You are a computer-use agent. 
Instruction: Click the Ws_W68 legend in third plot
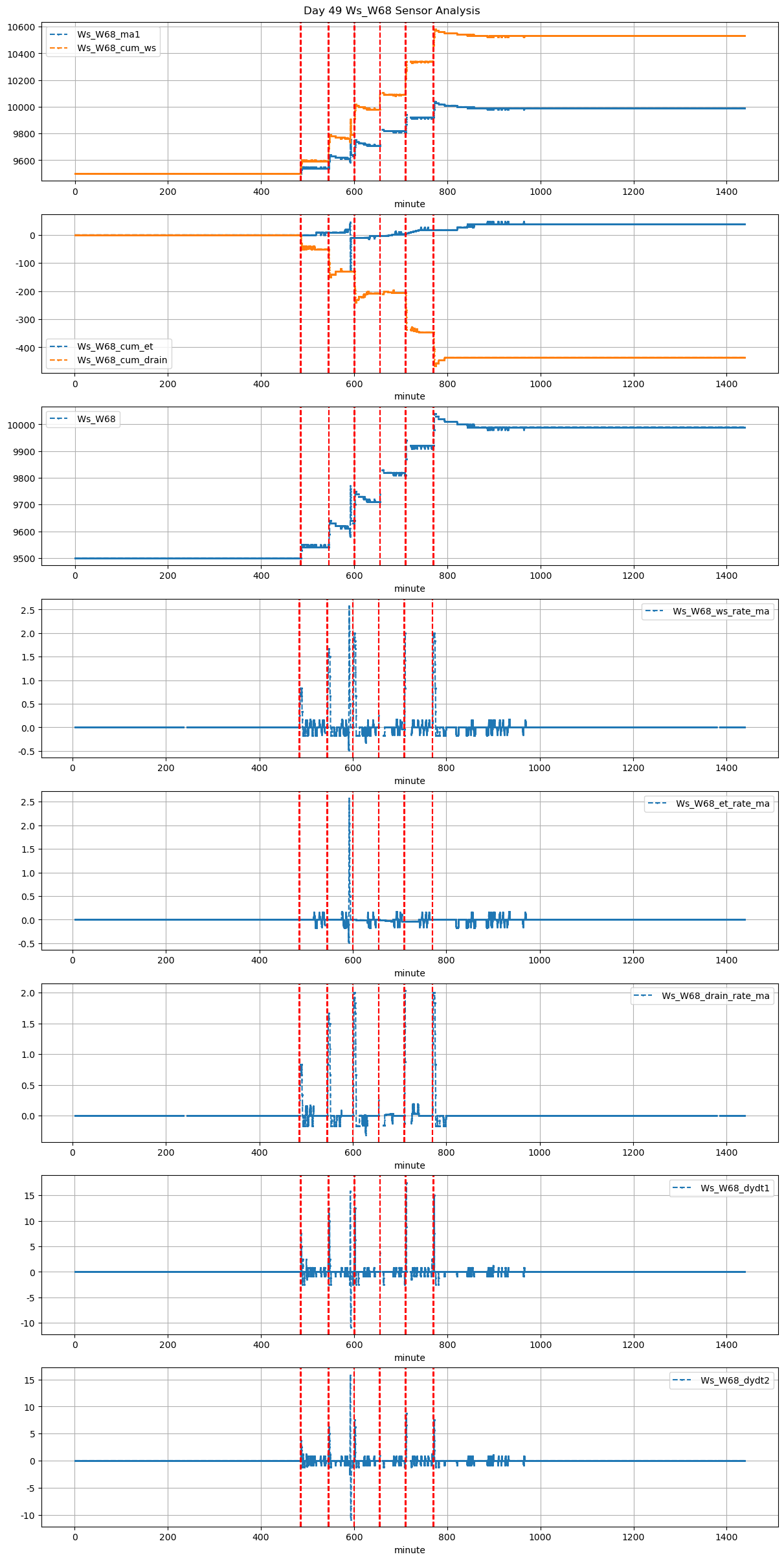[x=96, y=419]
